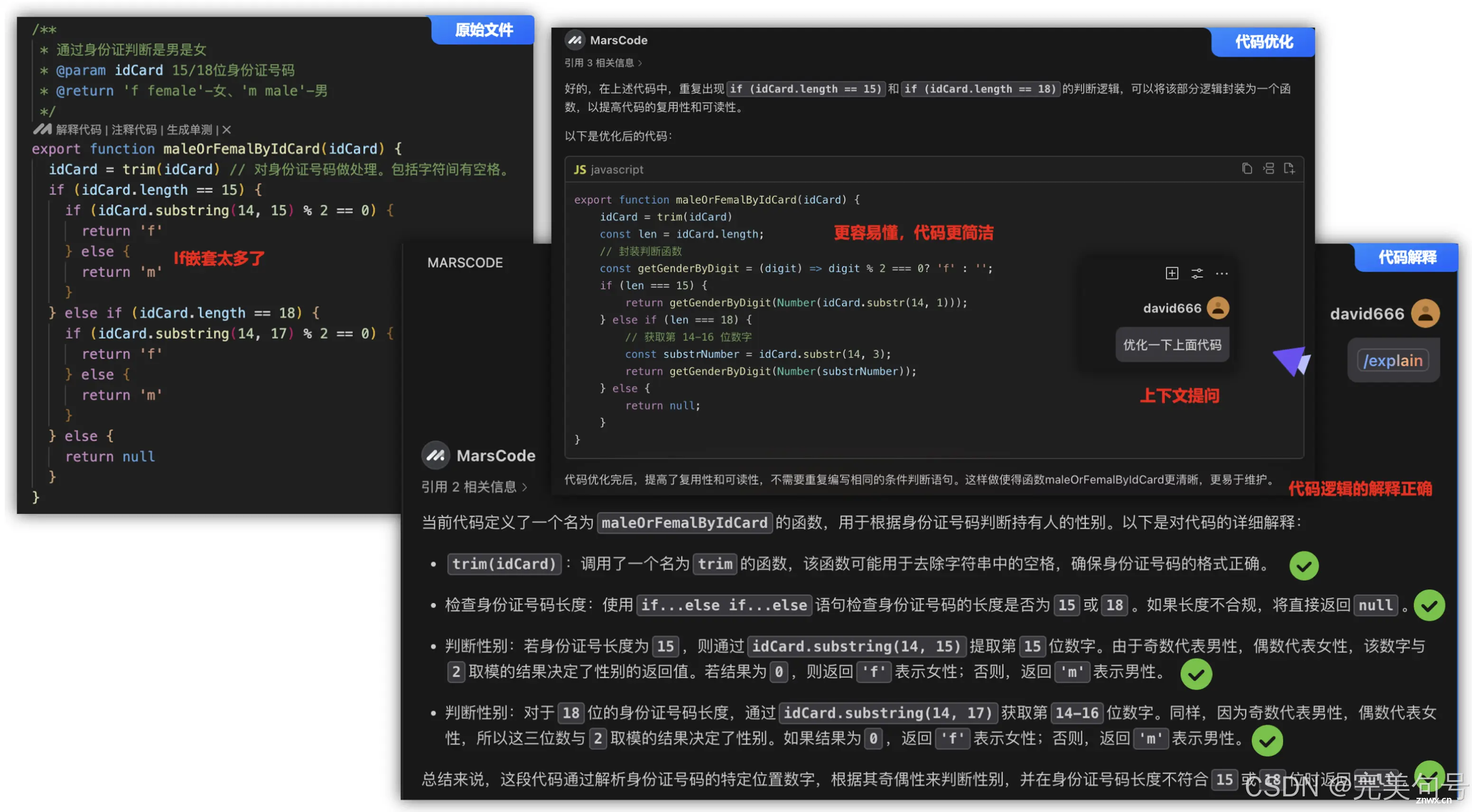Click david666 avatar beside optimize message

coord(1218,308)
